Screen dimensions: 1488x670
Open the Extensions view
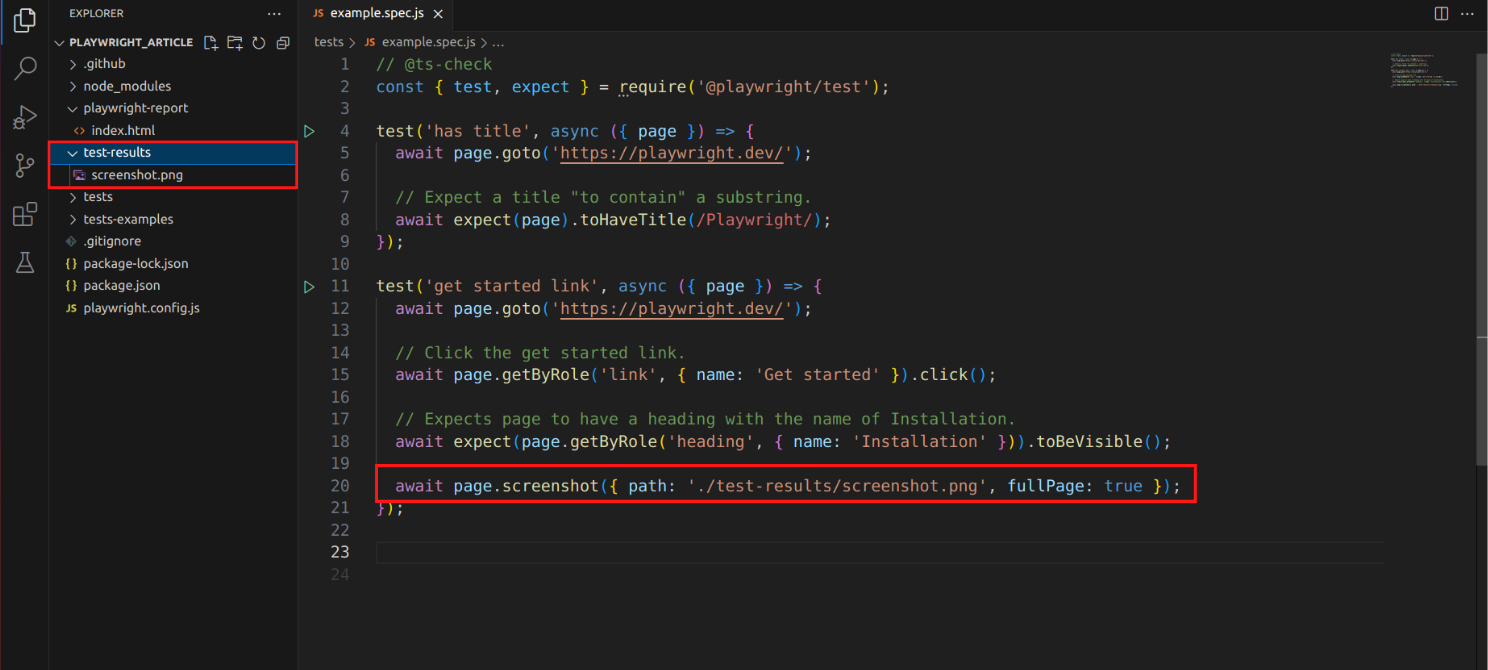tap(25, 214)
